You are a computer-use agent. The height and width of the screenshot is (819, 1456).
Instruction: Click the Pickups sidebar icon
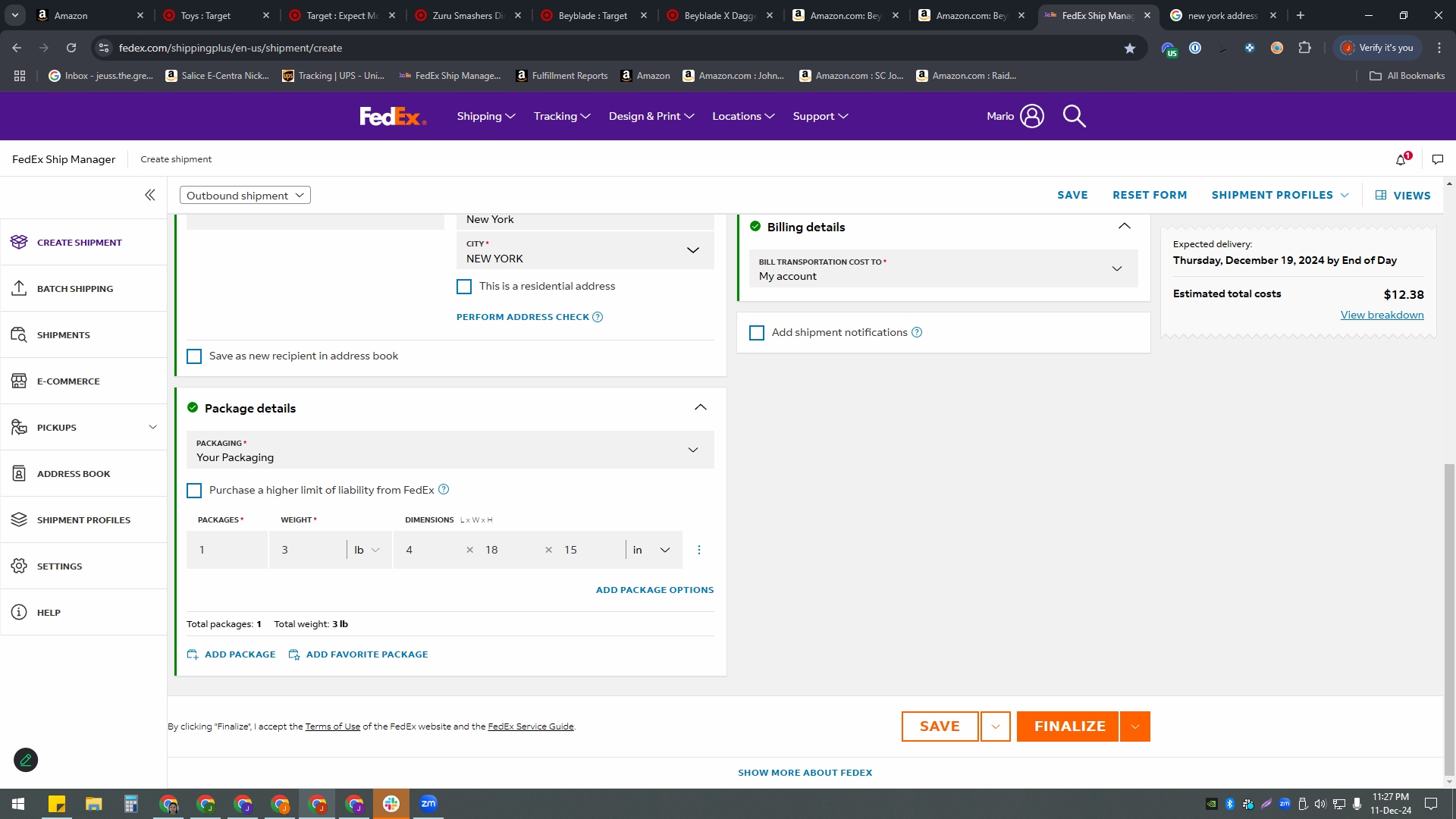pyautogui.click(x=19, y=427)
